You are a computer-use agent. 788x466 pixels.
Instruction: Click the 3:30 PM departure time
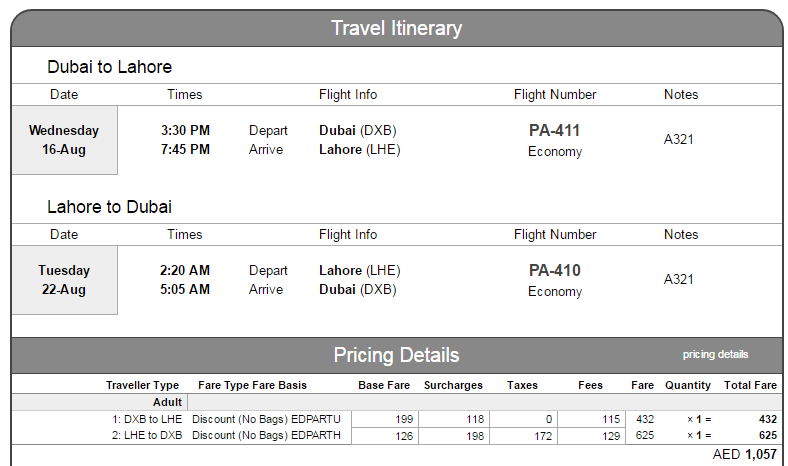[185, 131]
